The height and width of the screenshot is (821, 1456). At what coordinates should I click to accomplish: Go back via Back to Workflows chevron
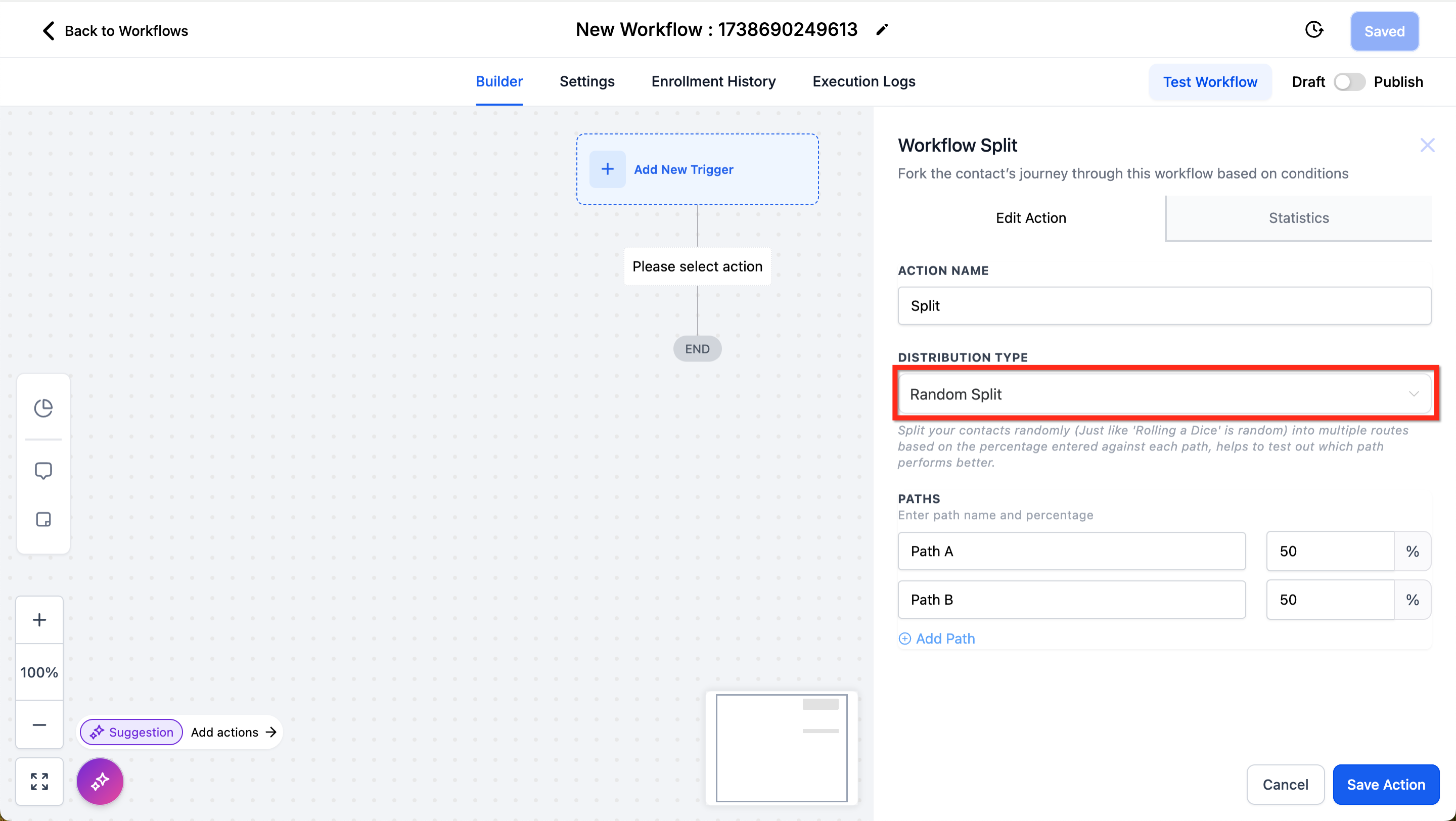point(49,30)
